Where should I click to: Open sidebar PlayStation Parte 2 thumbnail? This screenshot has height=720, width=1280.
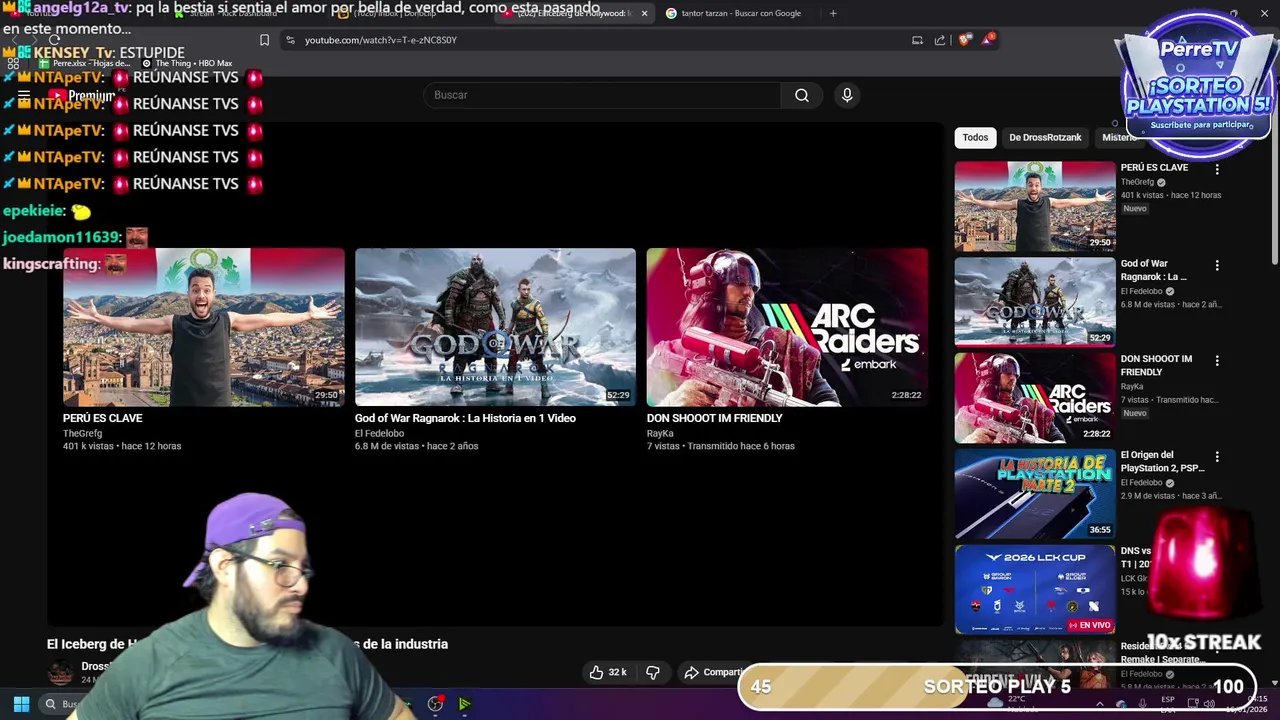click(x=1034, y=494)
